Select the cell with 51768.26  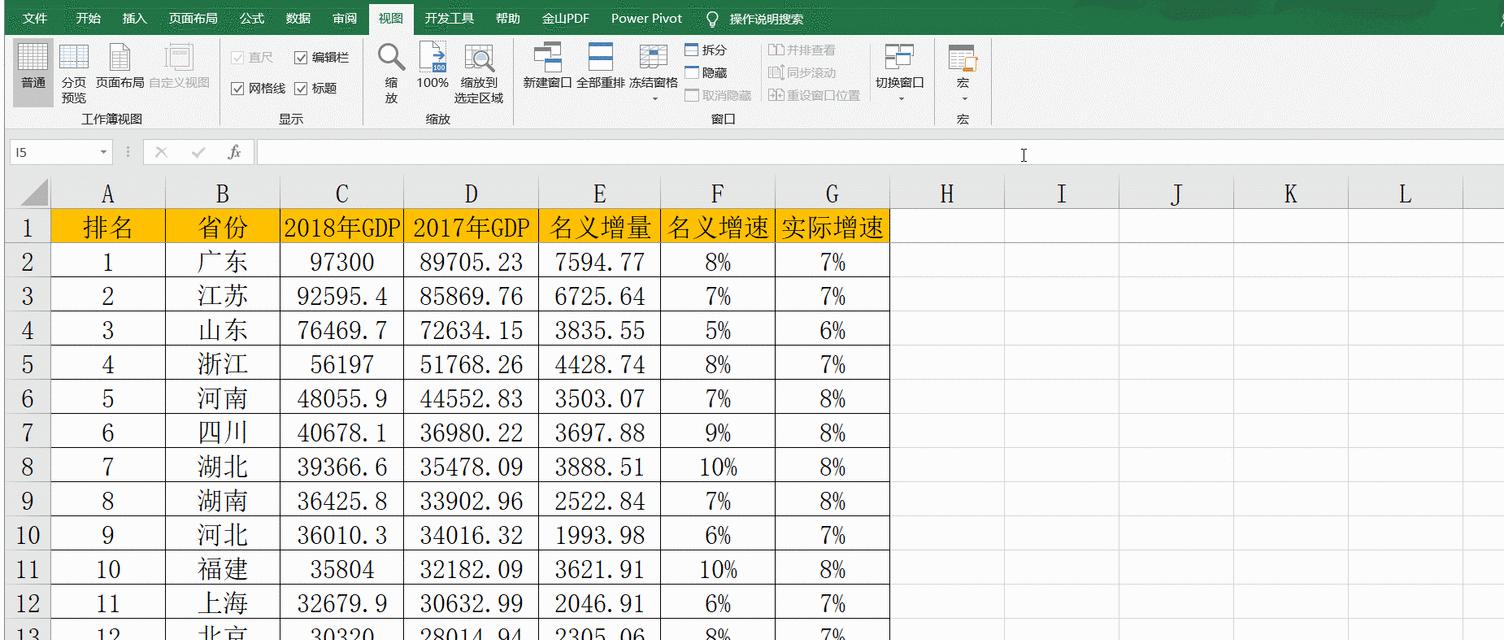click(x=471, y=363)
